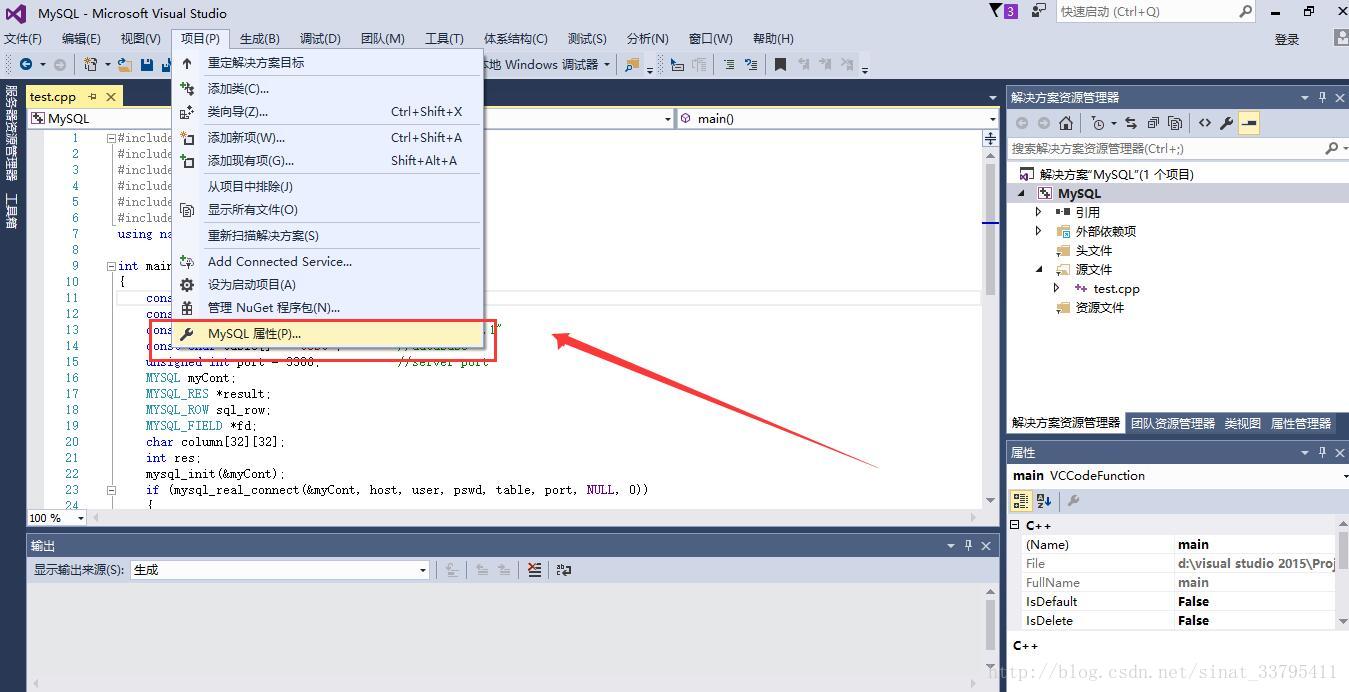Click the feedback icon beside notifications
Image resolution: width=1349 pixels, height=692 pixels.
1039,11
